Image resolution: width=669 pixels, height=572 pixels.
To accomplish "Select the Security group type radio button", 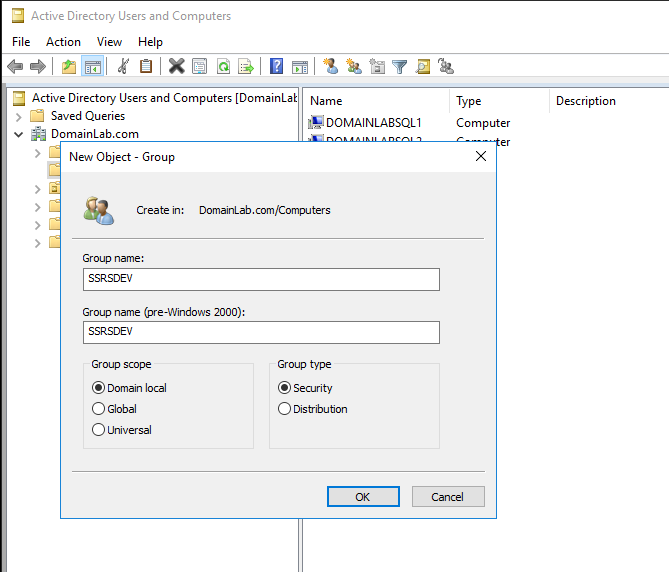I will click(x=284, y=387).
